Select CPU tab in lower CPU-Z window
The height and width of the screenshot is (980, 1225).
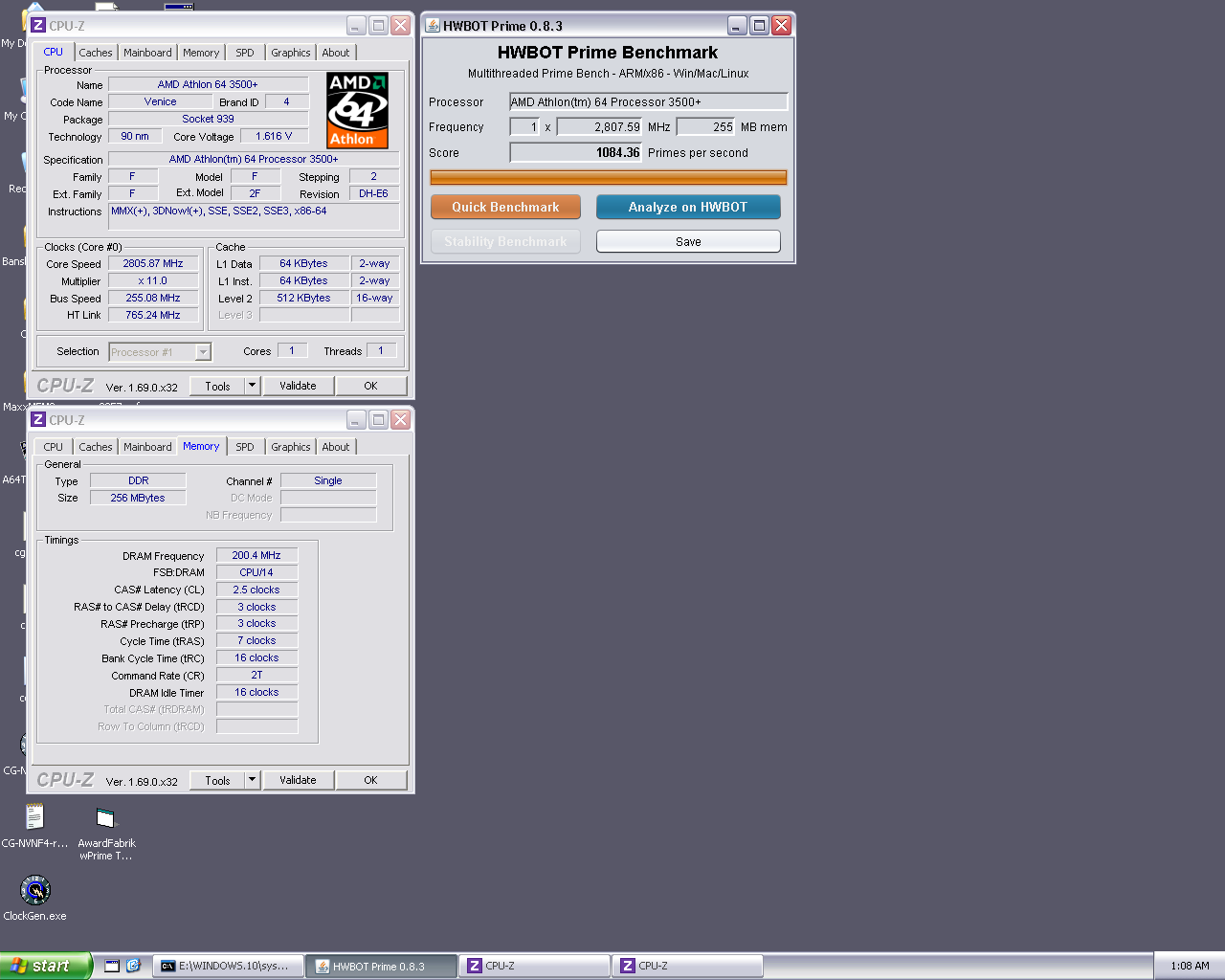(54, 447)
